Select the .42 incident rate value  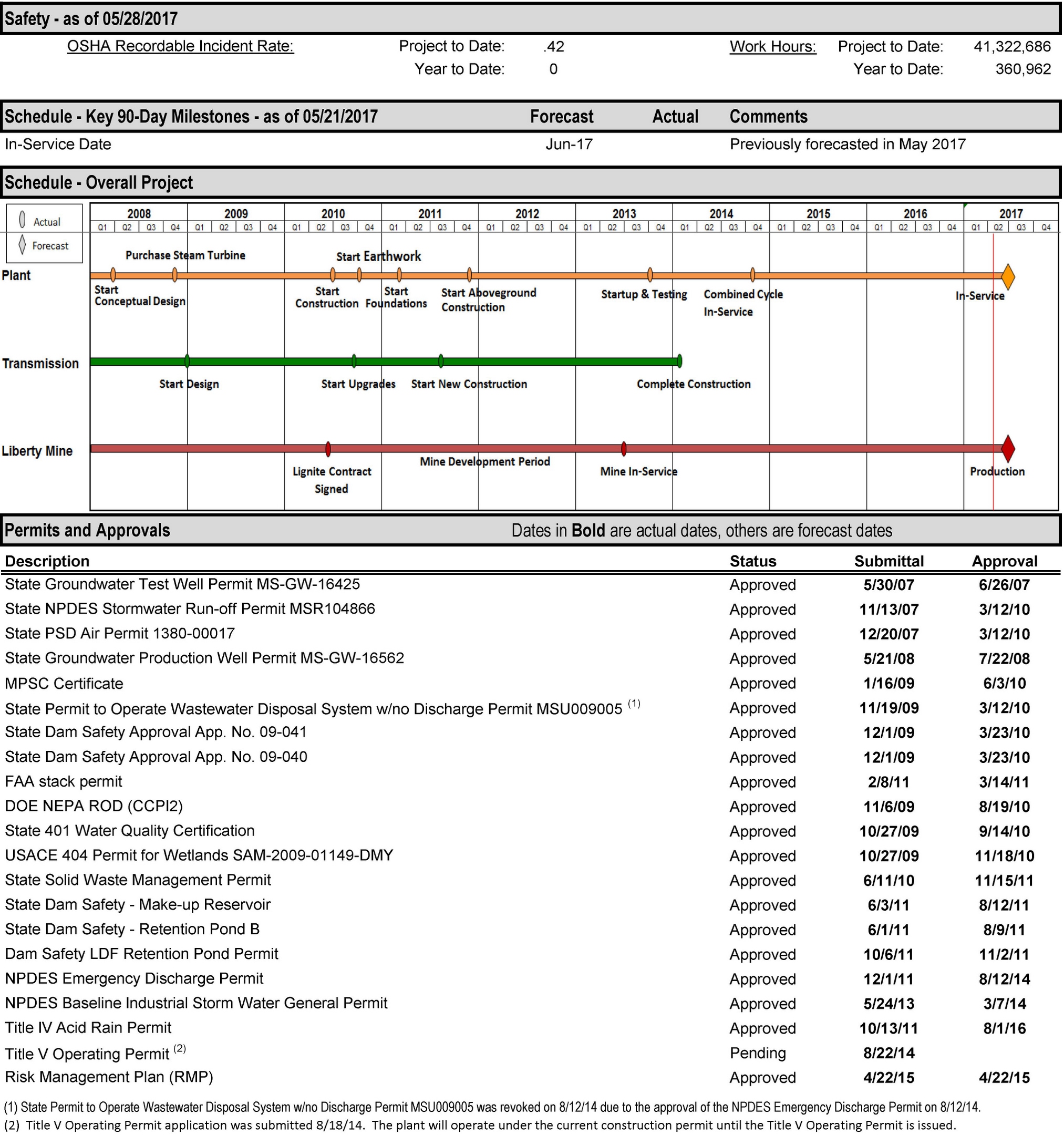554,47
